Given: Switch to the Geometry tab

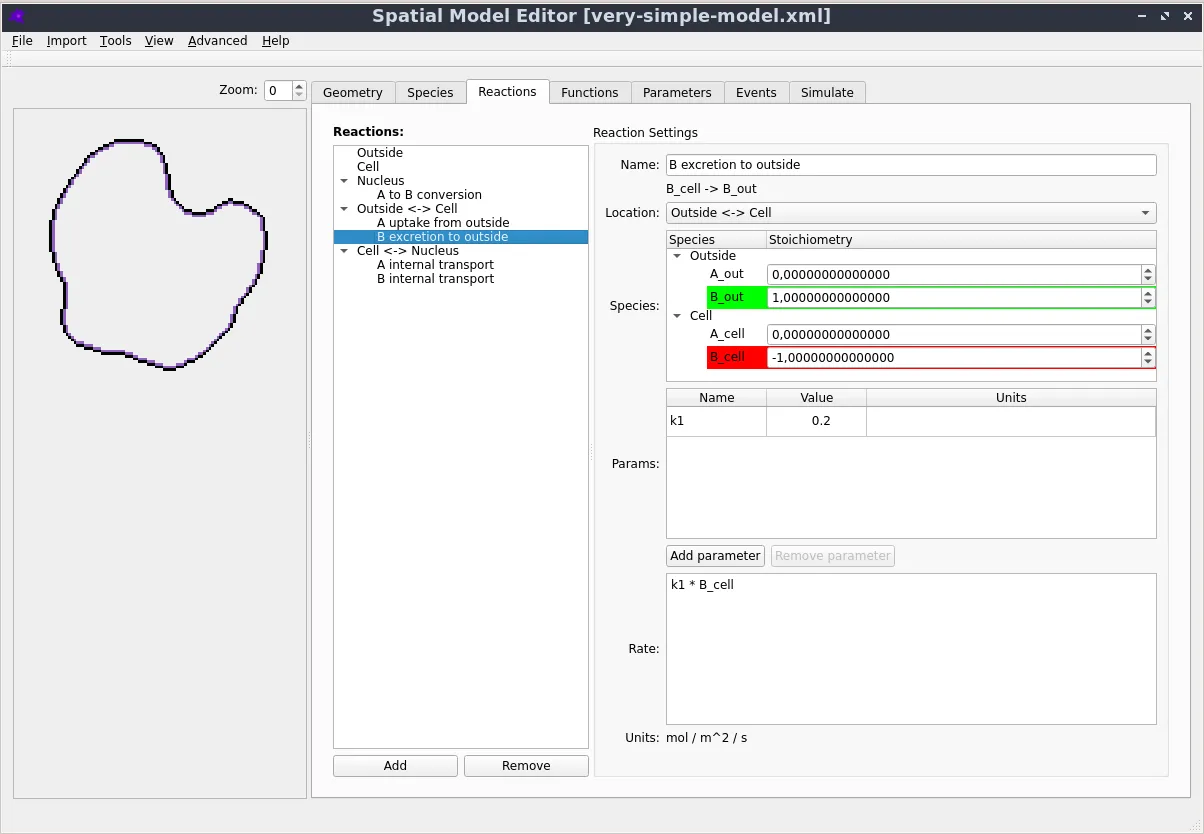Looking at the screenshot, I should pyautogui.click(x=353, y=92).
